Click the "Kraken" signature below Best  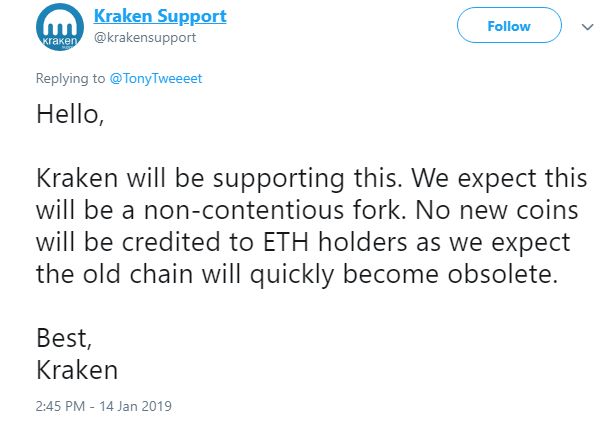tap(78, 370)
